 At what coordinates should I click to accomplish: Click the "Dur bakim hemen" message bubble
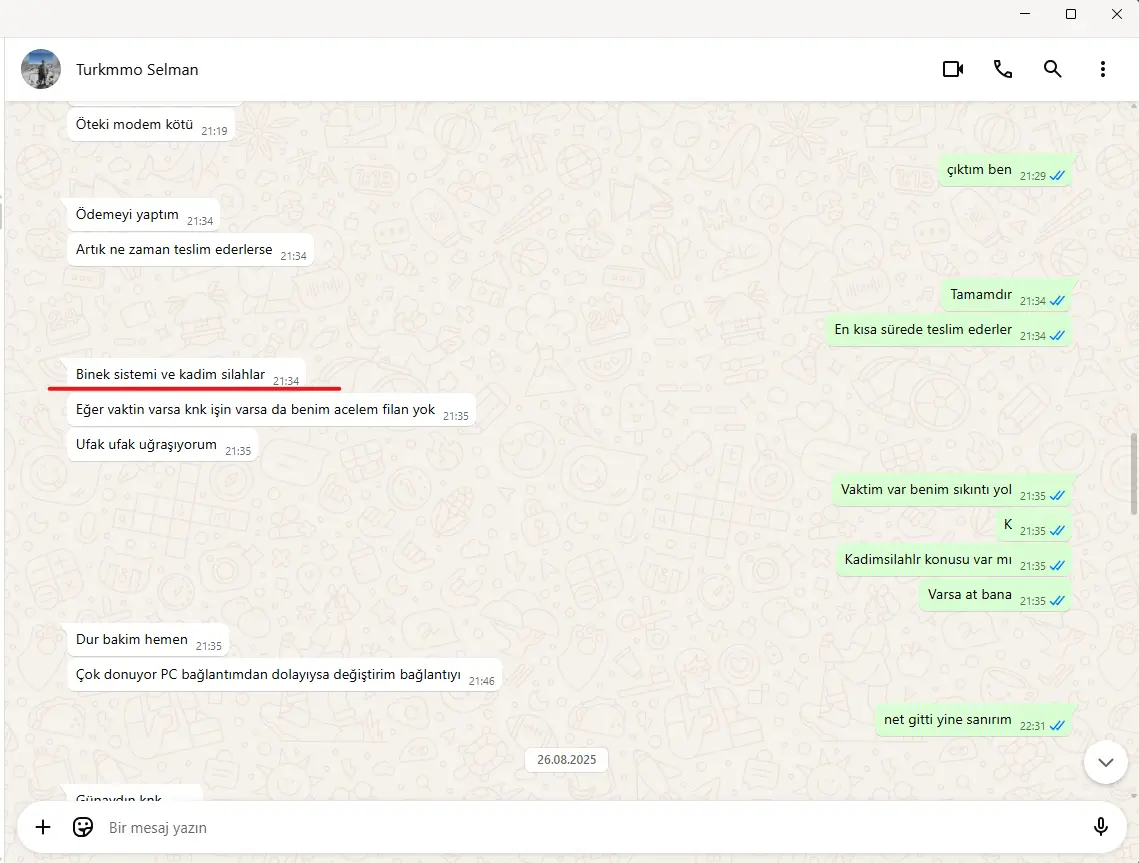[148, 640]
